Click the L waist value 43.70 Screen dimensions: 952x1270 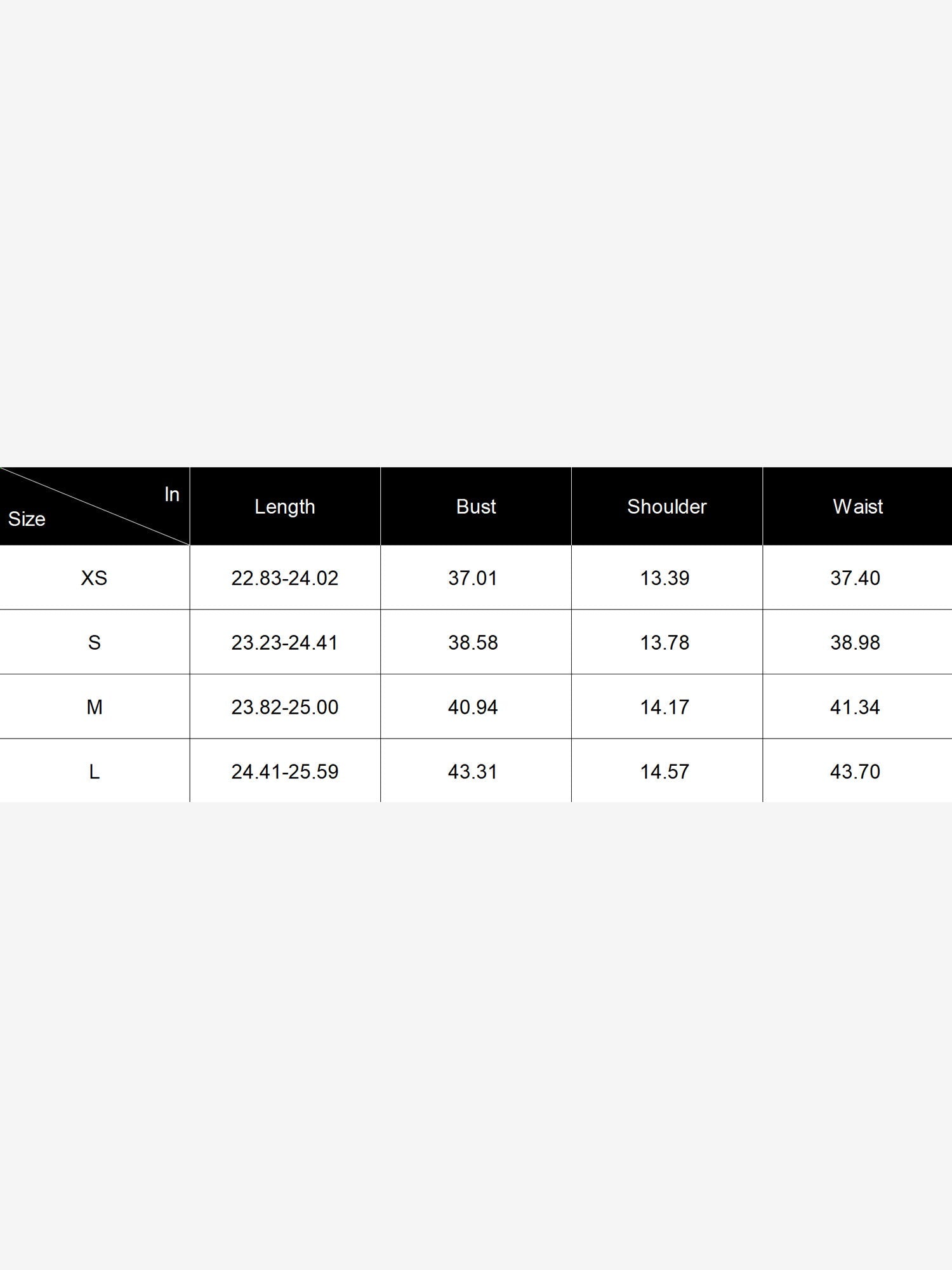point(855,772)
